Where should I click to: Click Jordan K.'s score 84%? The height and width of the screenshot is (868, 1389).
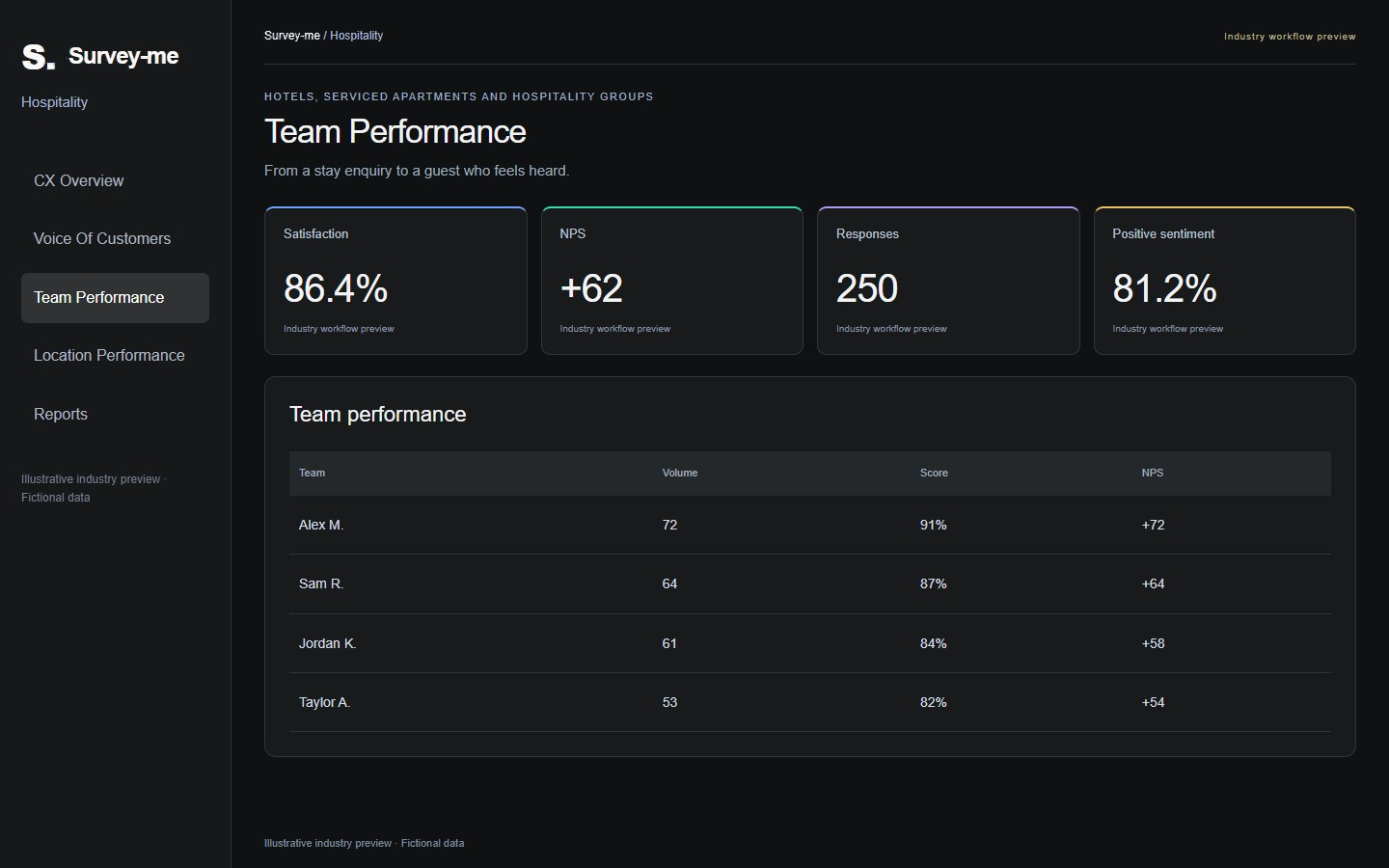934,643
